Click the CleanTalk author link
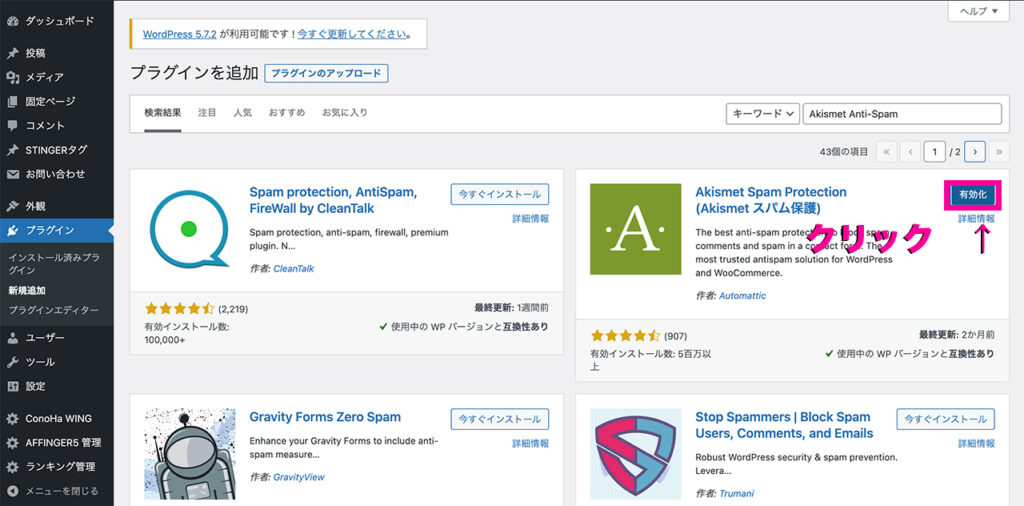 pyautogui.click(x=293, y=268)
